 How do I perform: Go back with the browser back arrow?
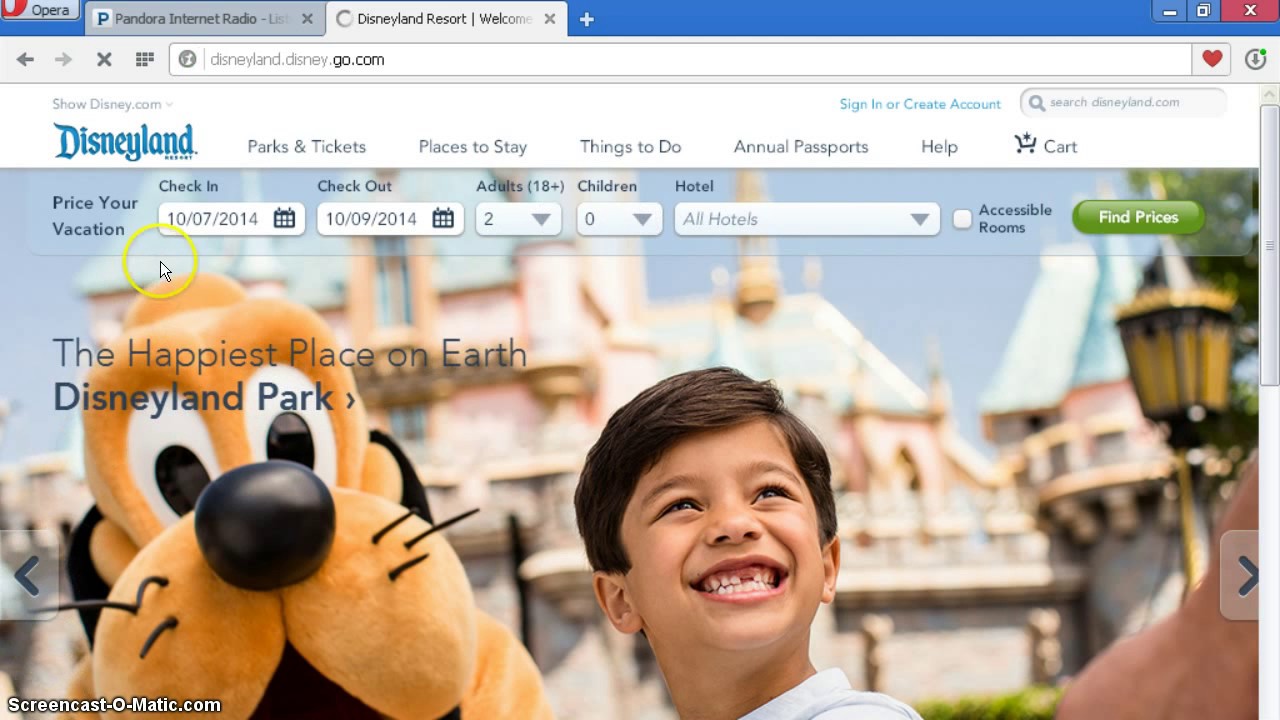[x=25, y=60]
